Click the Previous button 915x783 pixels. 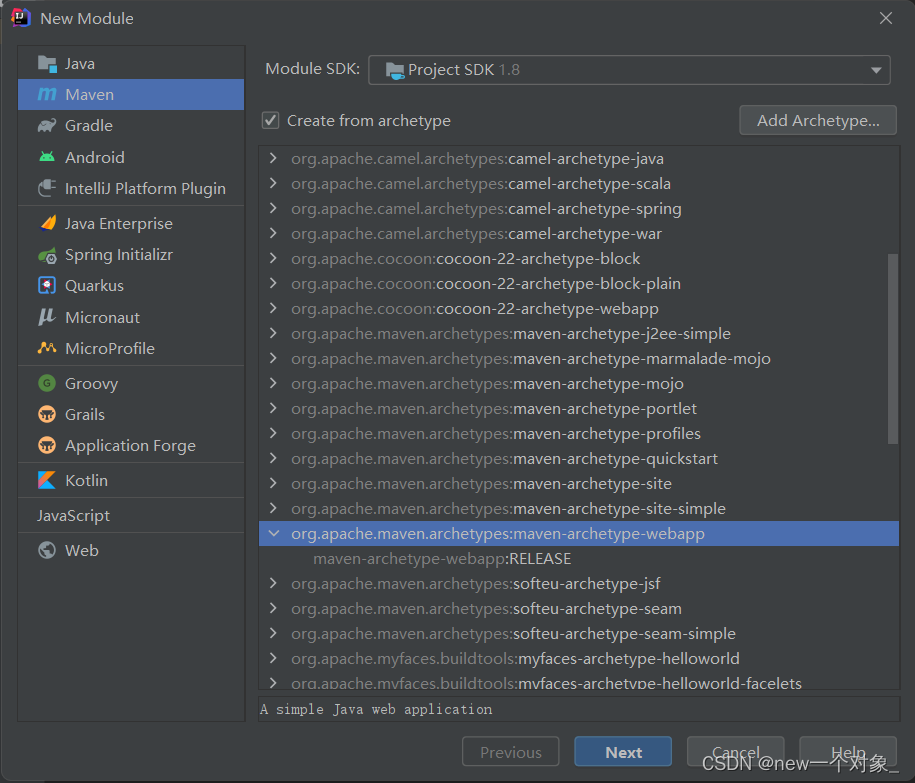511,752
